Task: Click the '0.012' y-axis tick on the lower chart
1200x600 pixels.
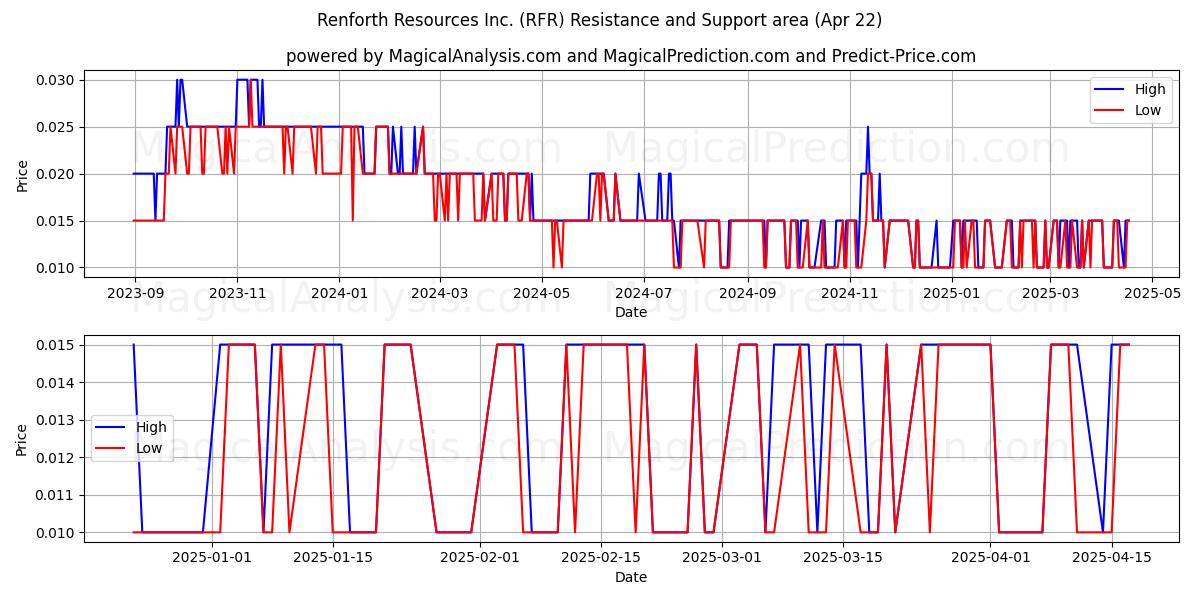Action: (55, 458)
